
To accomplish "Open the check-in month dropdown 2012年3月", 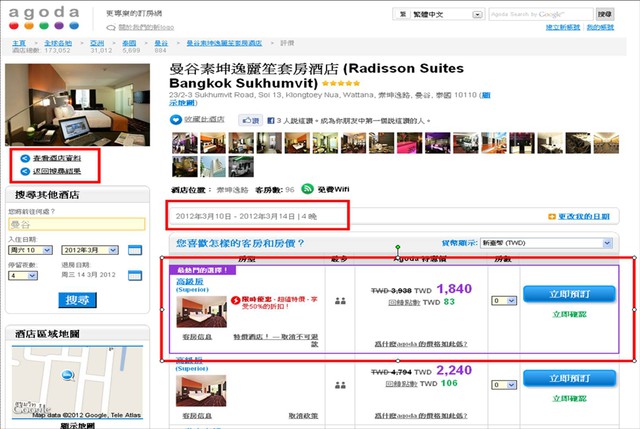I will pyautogui.click(x=90, y=250).
